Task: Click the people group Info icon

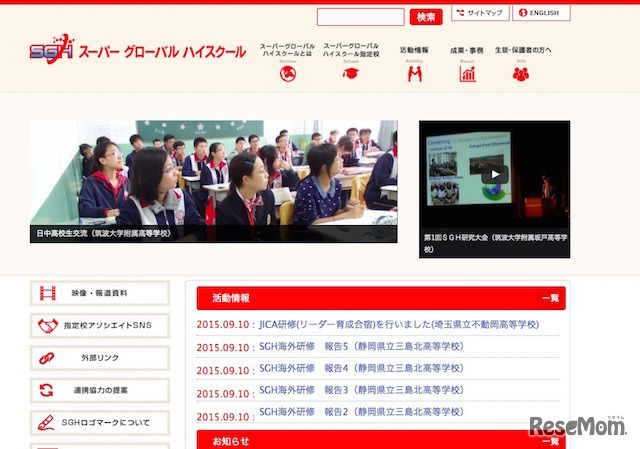Action: click(x=521, y=74)
